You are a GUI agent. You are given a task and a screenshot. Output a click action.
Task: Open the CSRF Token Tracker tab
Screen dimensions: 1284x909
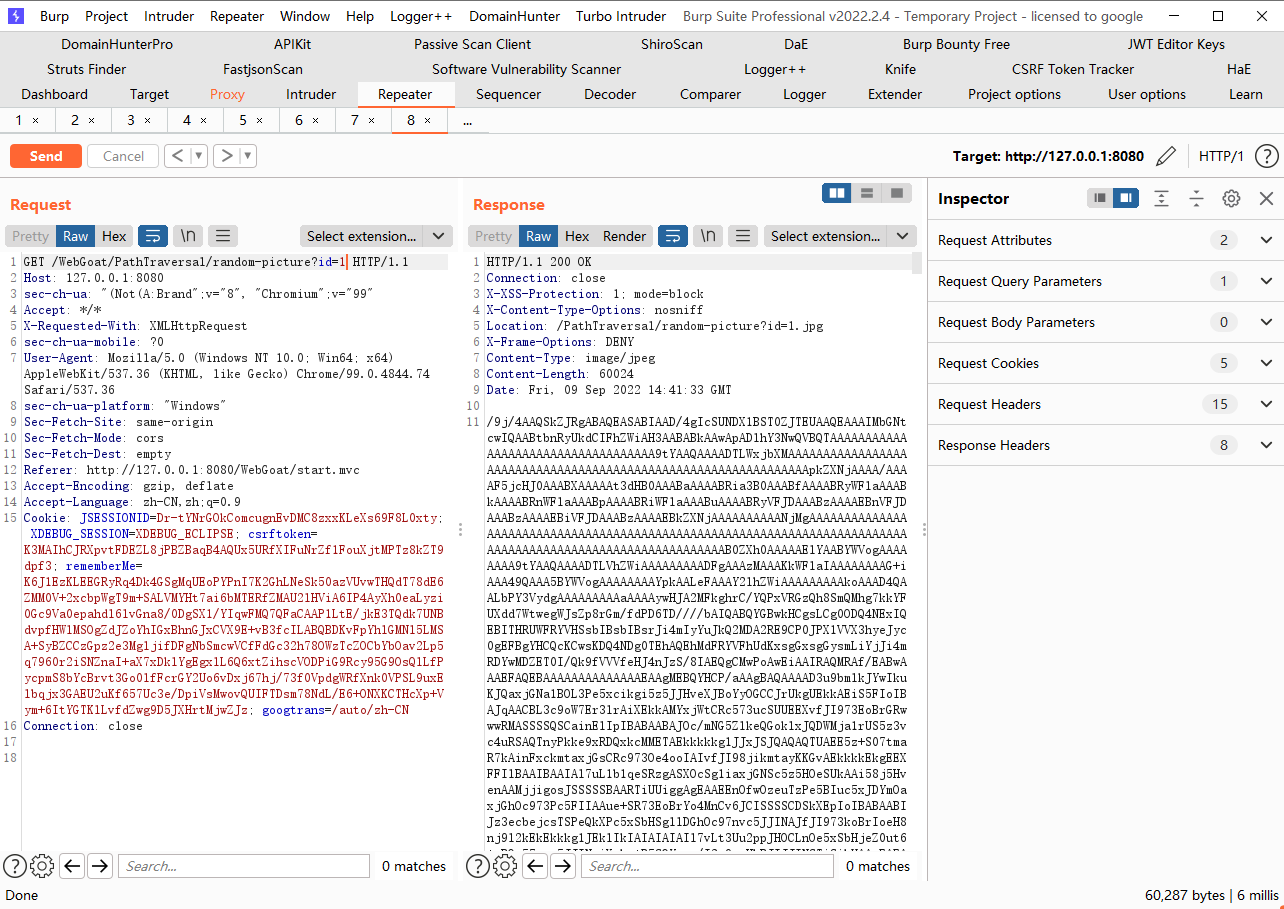pos(1073,69)
